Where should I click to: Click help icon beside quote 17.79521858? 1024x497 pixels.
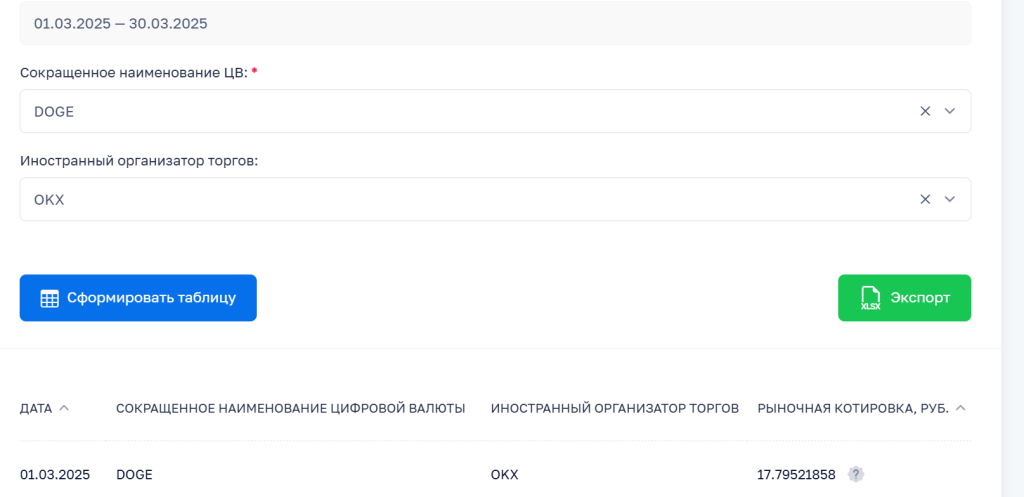click(855, 474)
